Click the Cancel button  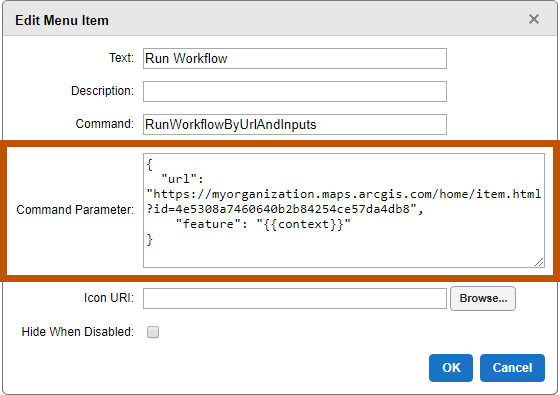[x=512, y=368]
